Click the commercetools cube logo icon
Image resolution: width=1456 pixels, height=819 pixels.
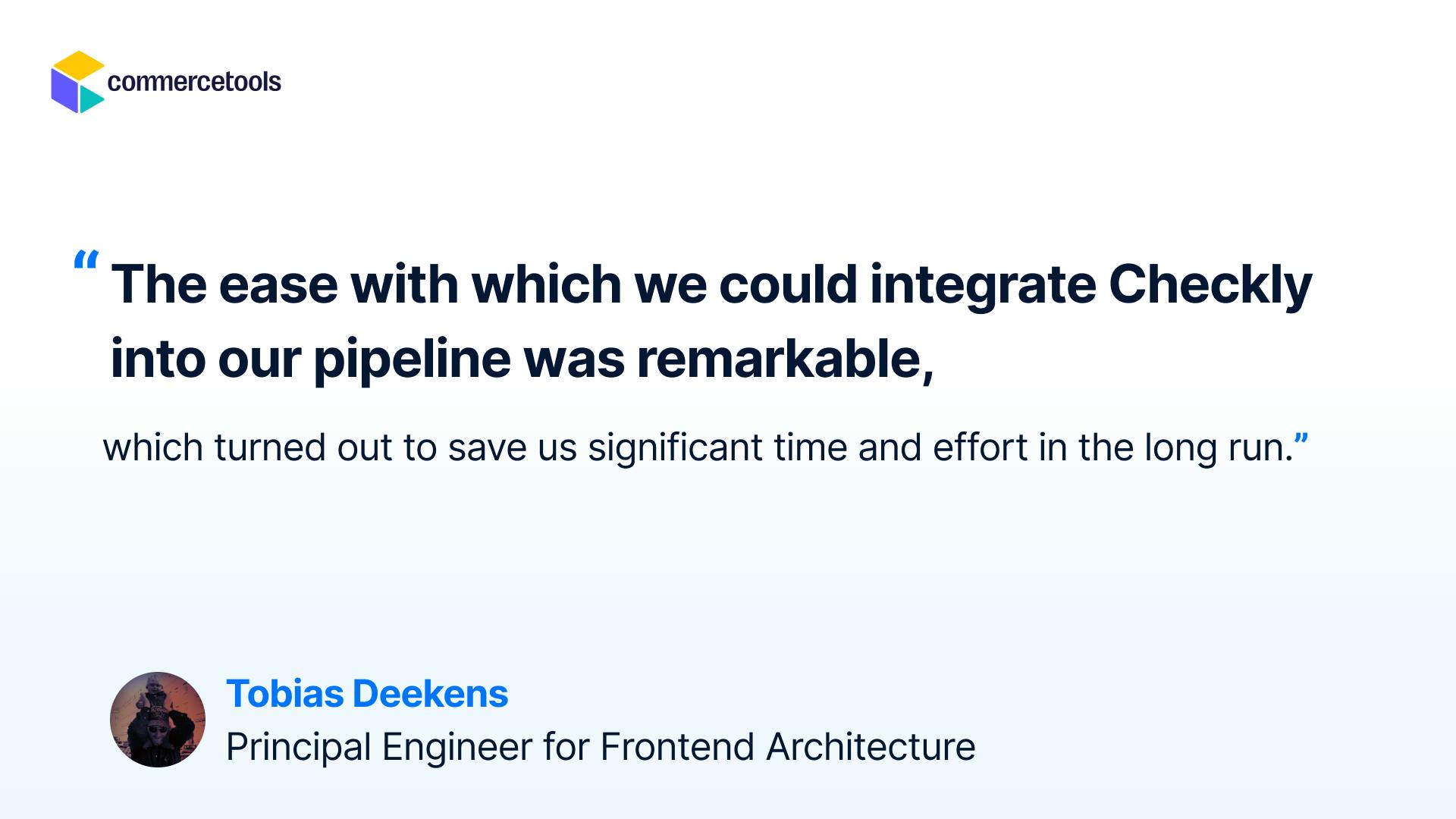click(x=77, y=82)
